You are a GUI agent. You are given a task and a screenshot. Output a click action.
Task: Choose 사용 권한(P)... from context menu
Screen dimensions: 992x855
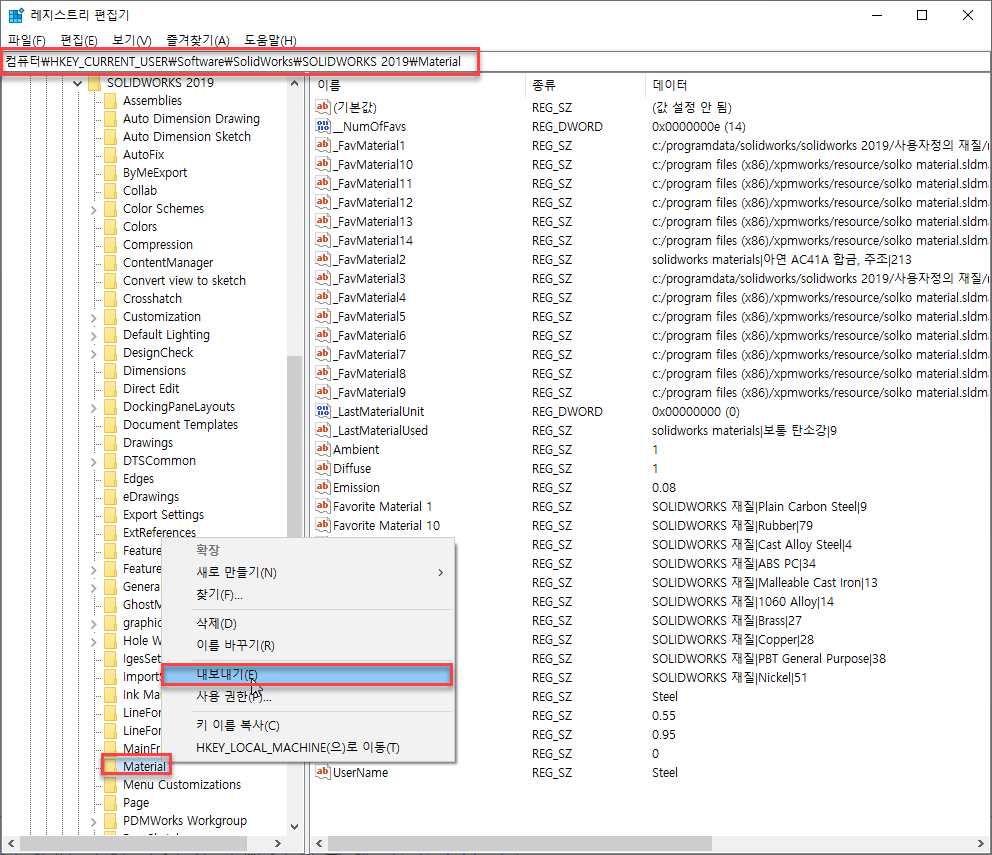tap(307, 697)
